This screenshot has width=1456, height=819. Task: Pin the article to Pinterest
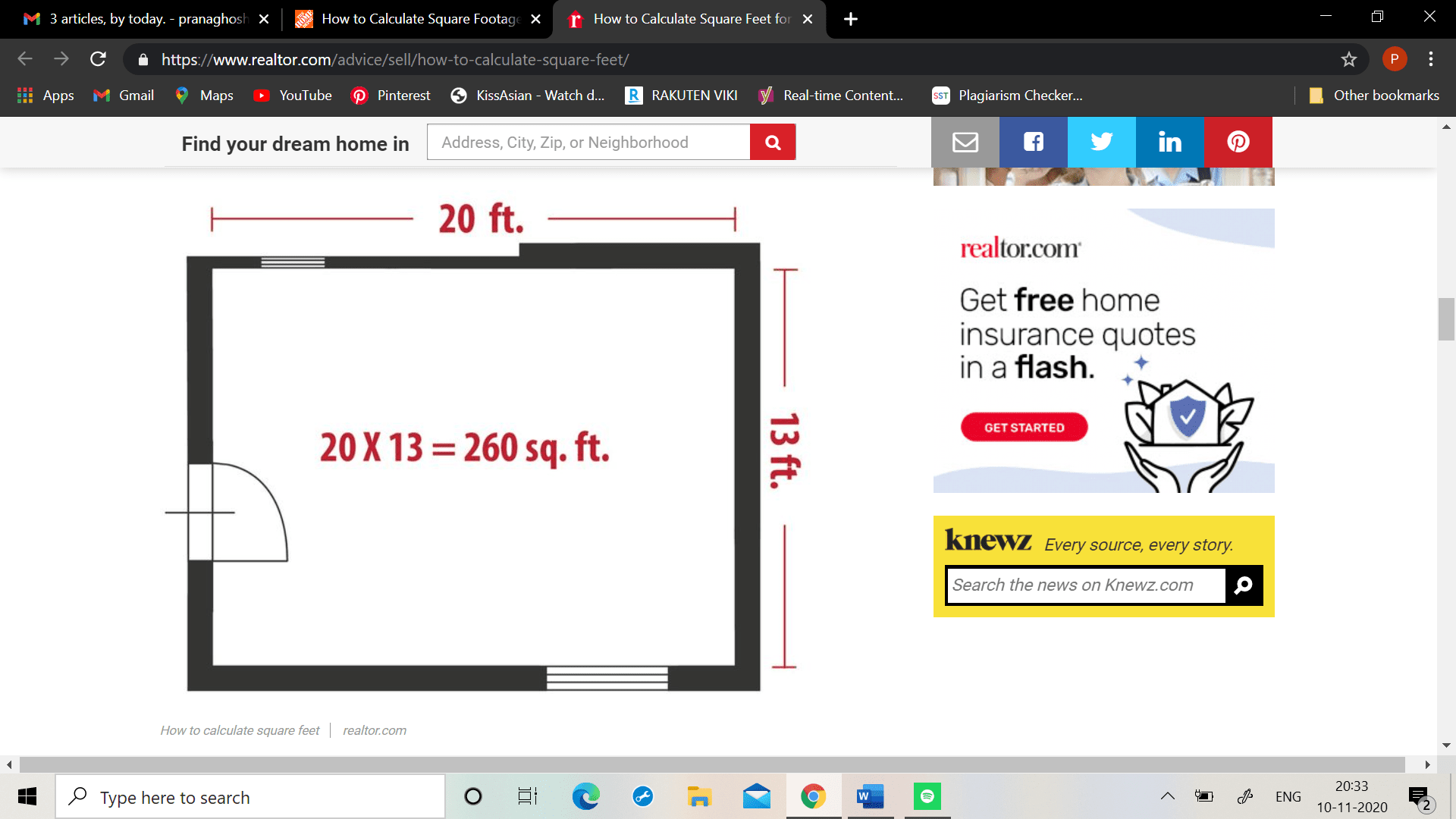coord(1237,142)
